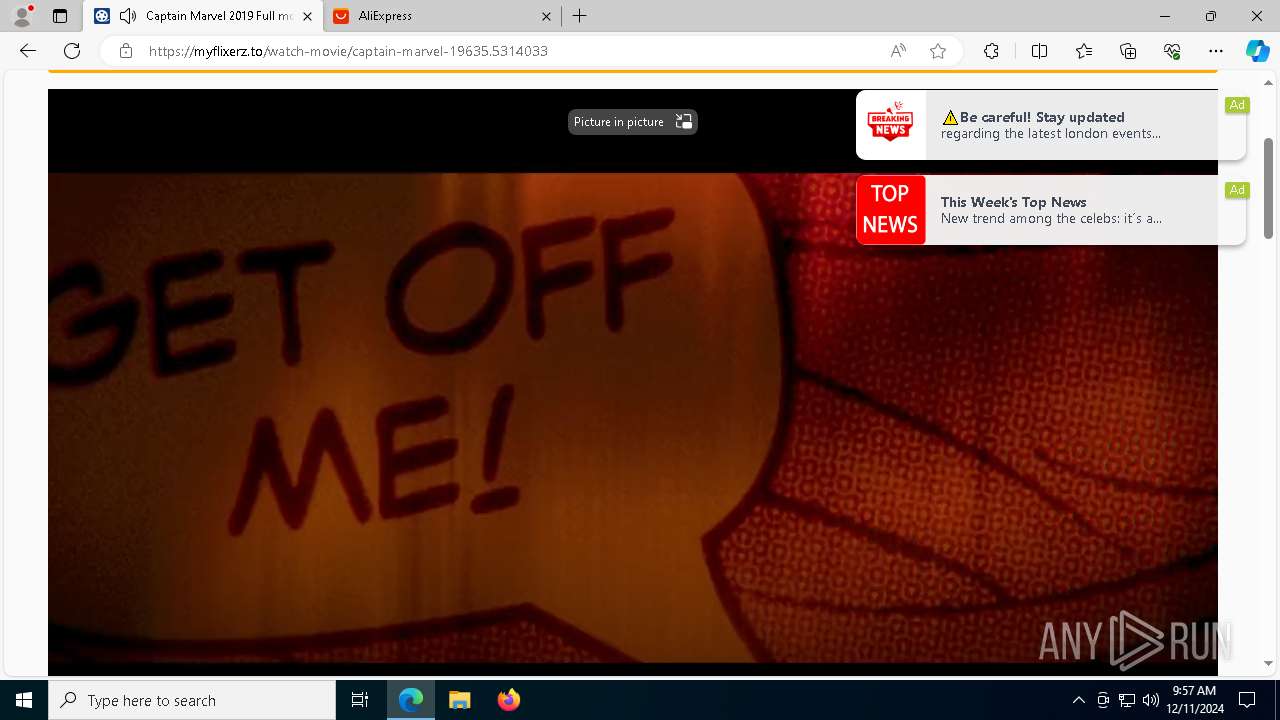Open the Top News ad thumbnail
The image size is (1280, 720).
[x=891, y=210]
